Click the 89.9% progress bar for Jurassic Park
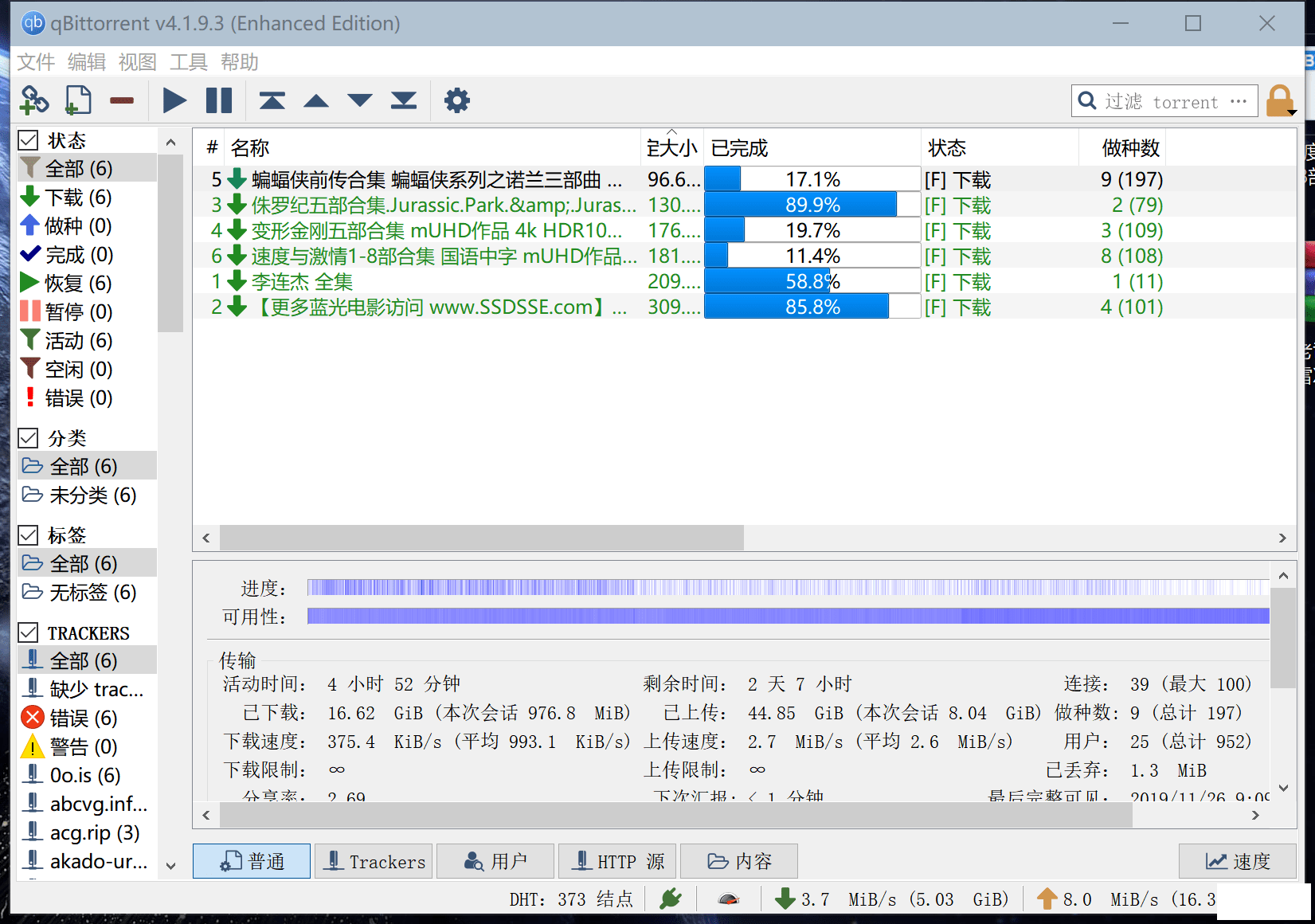The width and height of the screenshot is (1315, 924). point(812,205)
